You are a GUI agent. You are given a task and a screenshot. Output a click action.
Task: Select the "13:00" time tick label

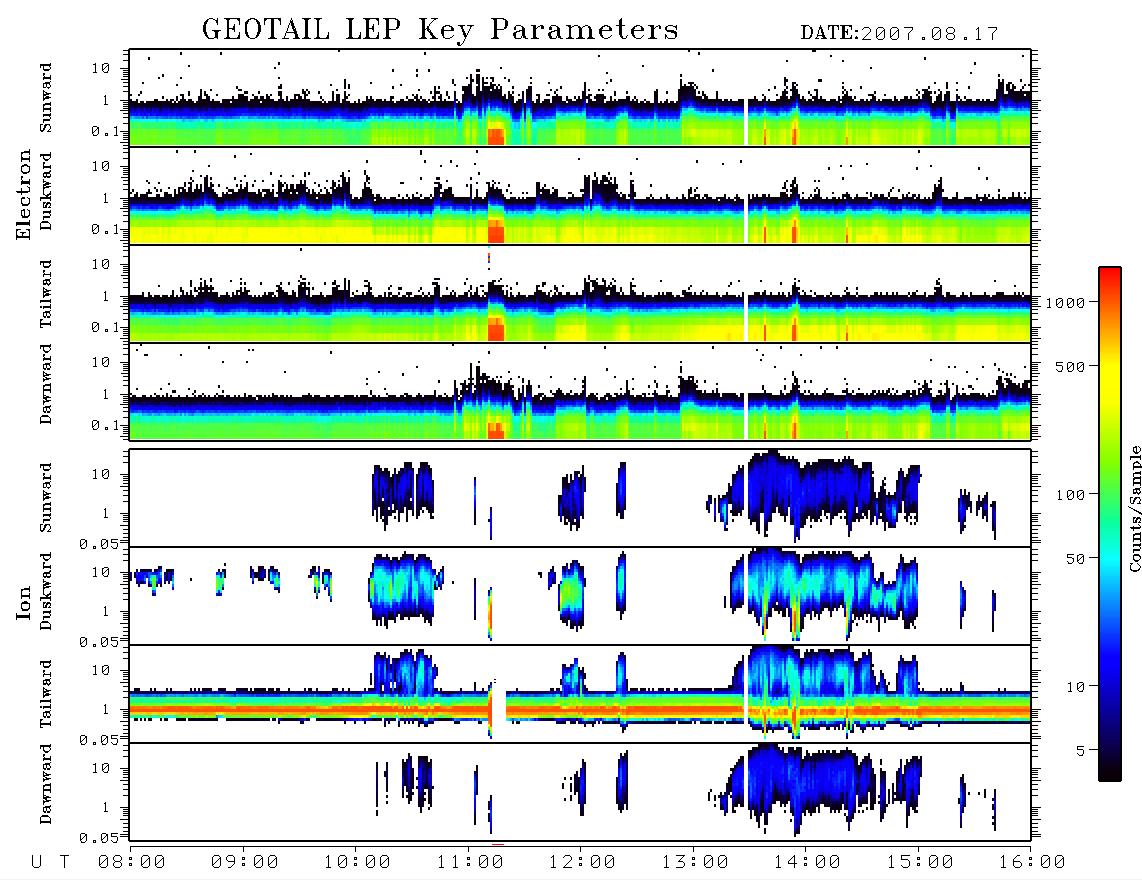695,862
